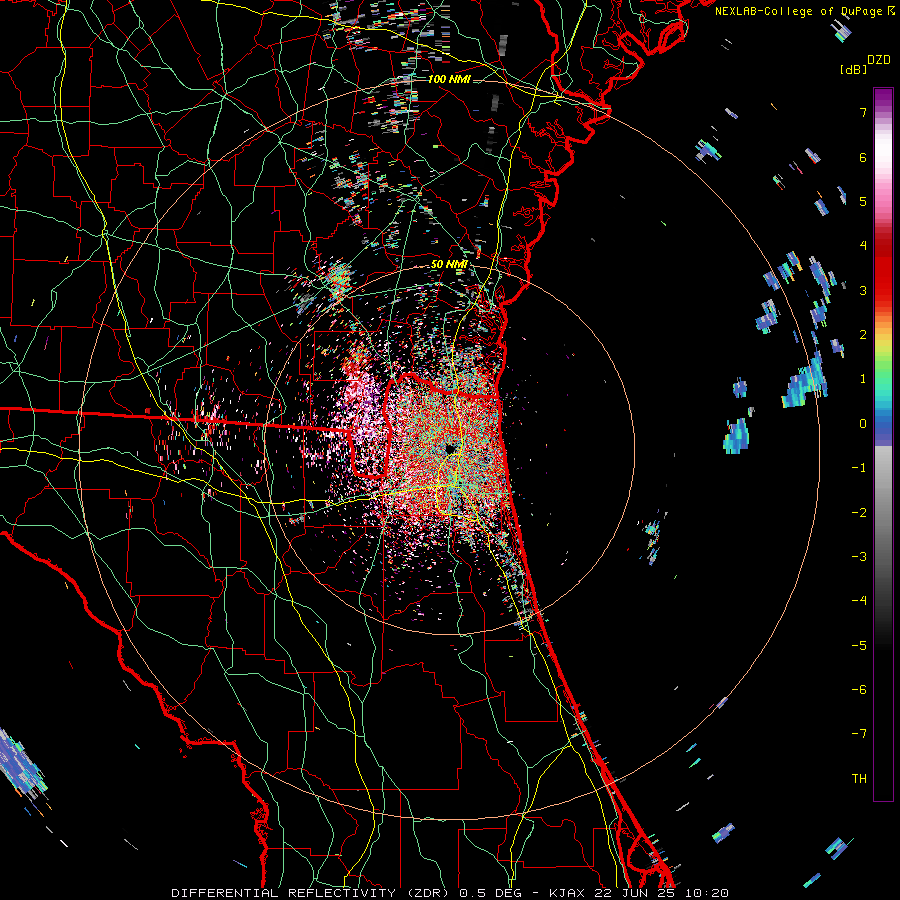Select the -1 value on the scale
Image resolution: width=900 pixels, height=900 pixels.
click(859, 468)
